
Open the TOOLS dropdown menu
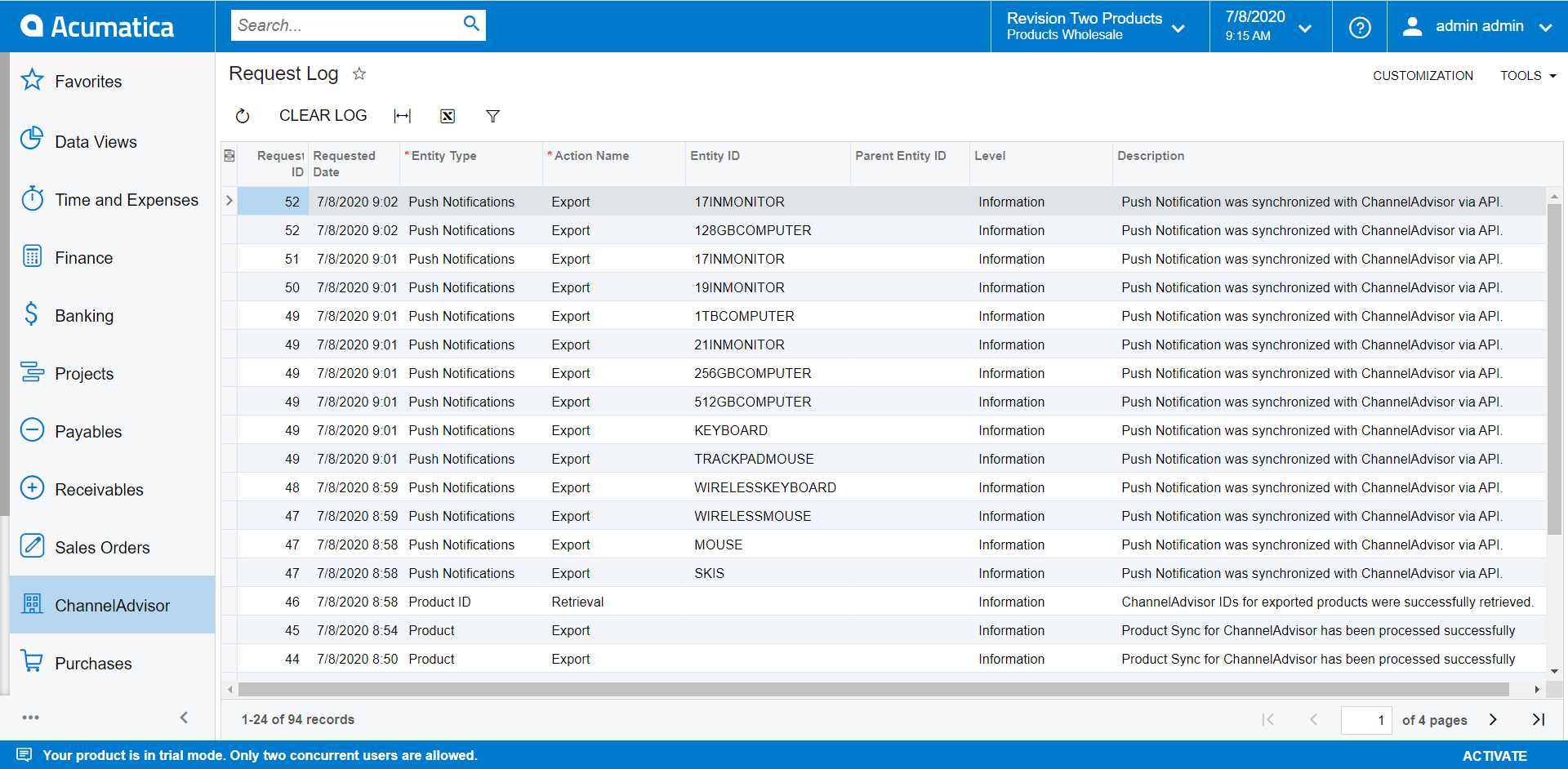(1528, 75)
